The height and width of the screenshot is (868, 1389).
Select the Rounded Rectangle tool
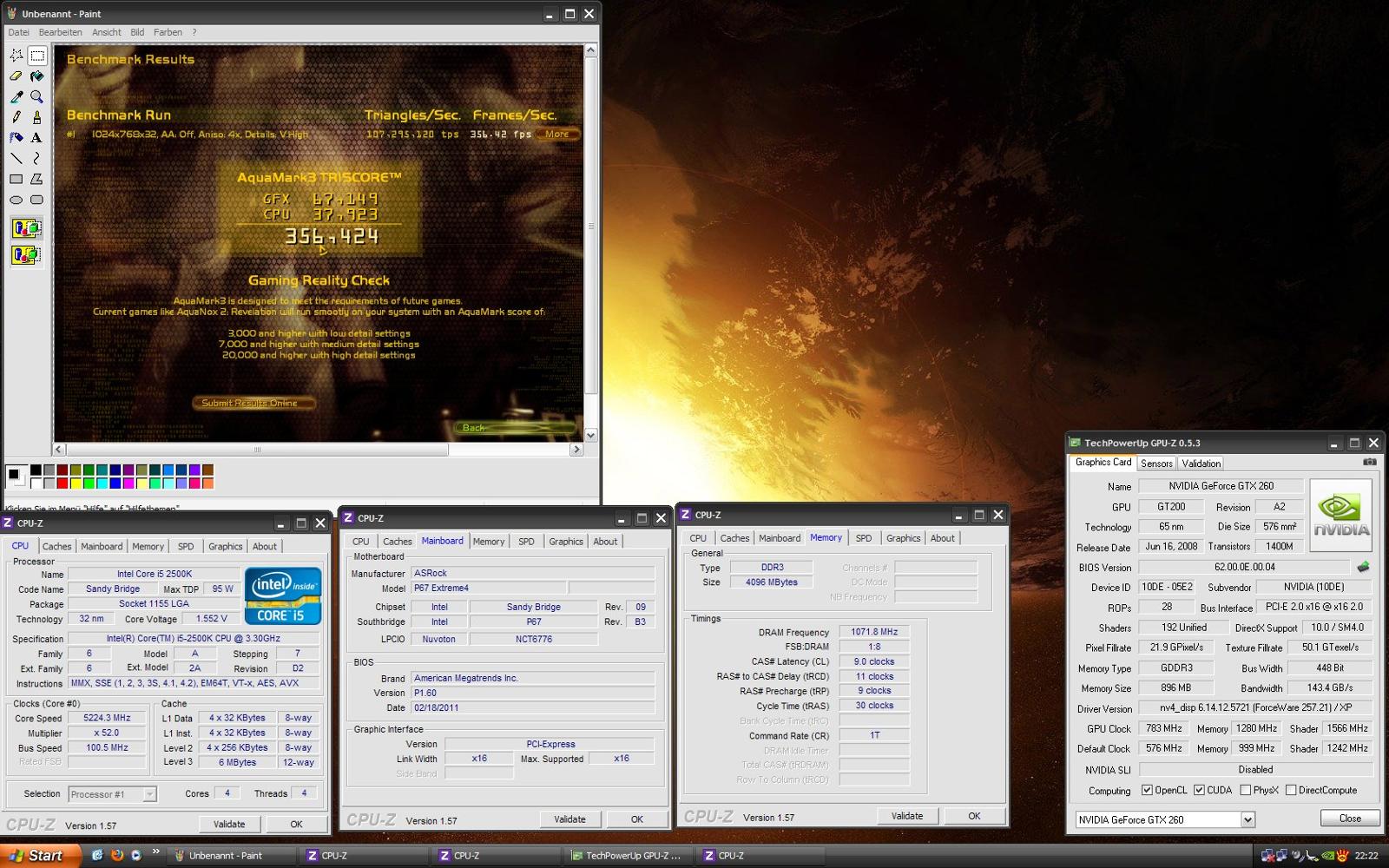(36, 200)
